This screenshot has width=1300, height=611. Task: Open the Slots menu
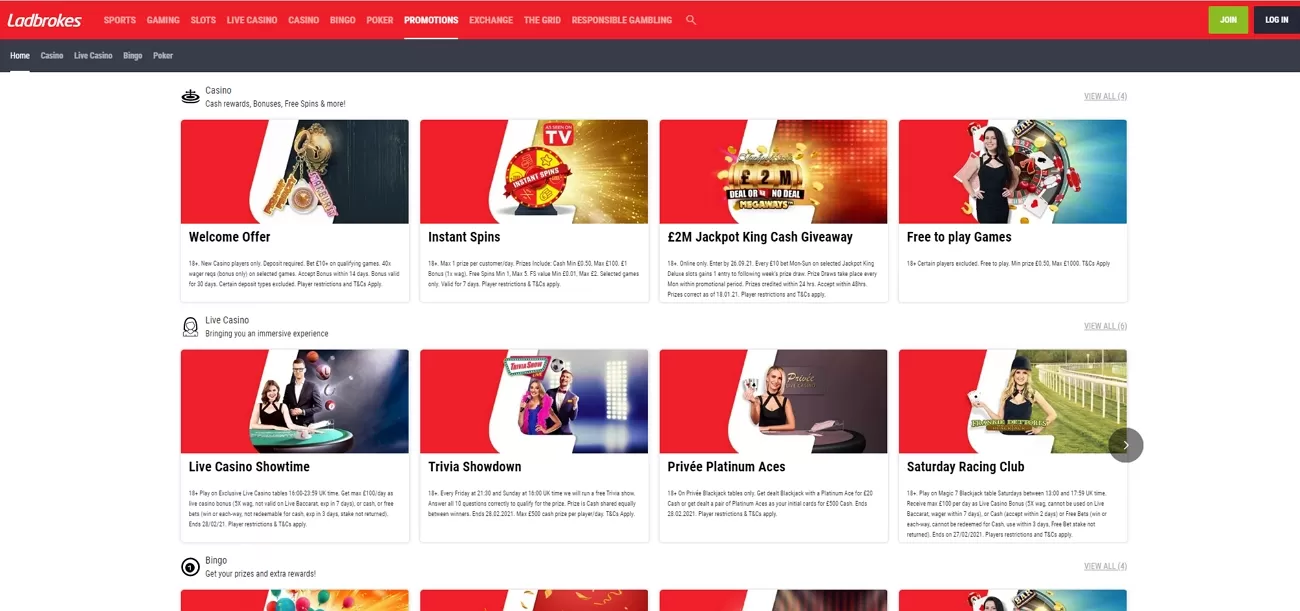(203, 20)
